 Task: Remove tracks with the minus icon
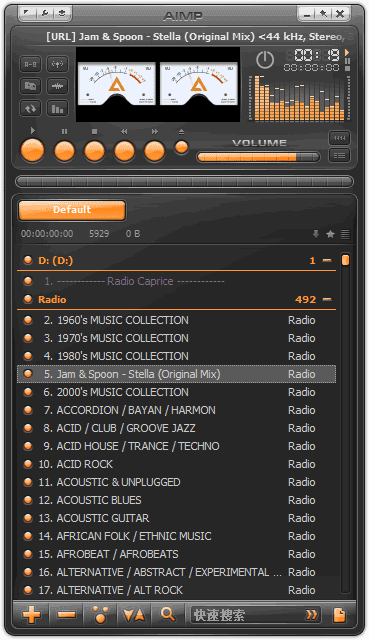[x=66, y=615]
